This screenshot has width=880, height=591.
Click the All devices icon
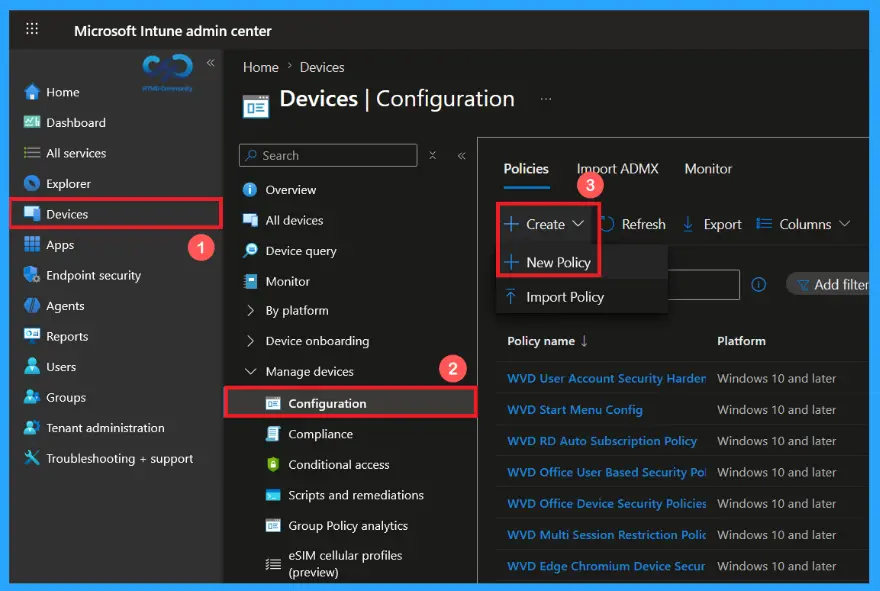(250, 220)
